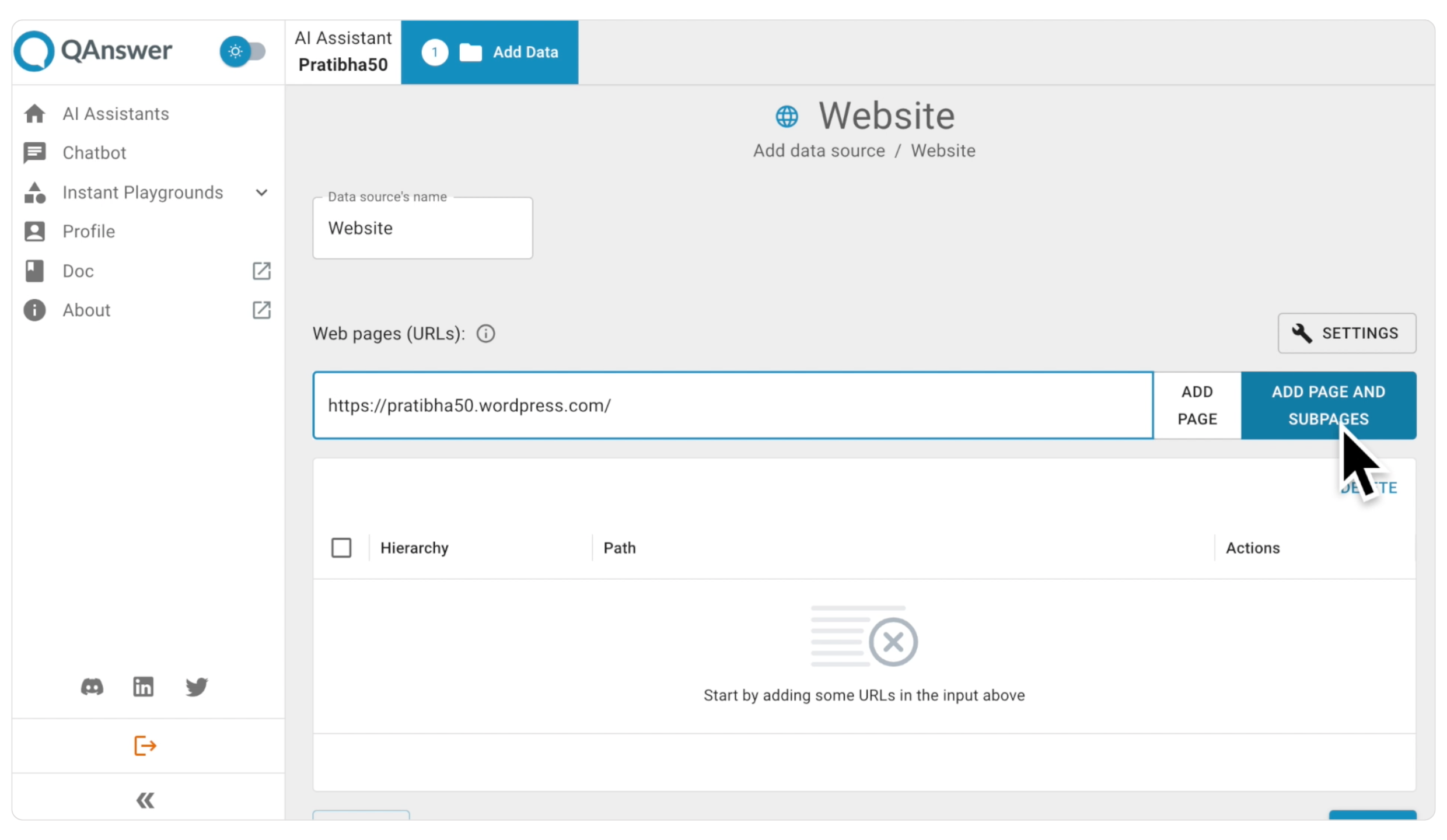Click the orange logout icon
1447x840 pixels.
click(x=145, y=745)
